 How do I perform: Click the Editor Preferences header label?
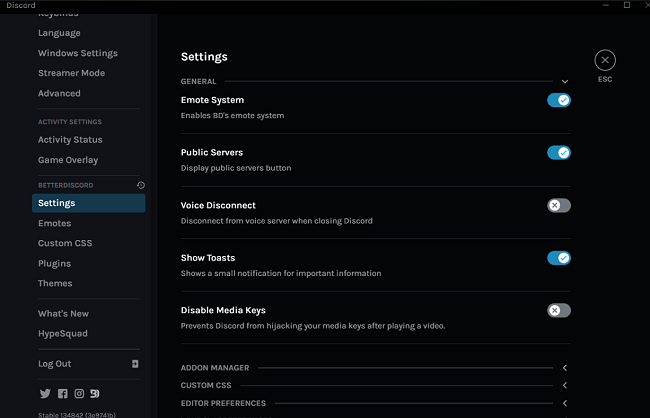(223, 403)
